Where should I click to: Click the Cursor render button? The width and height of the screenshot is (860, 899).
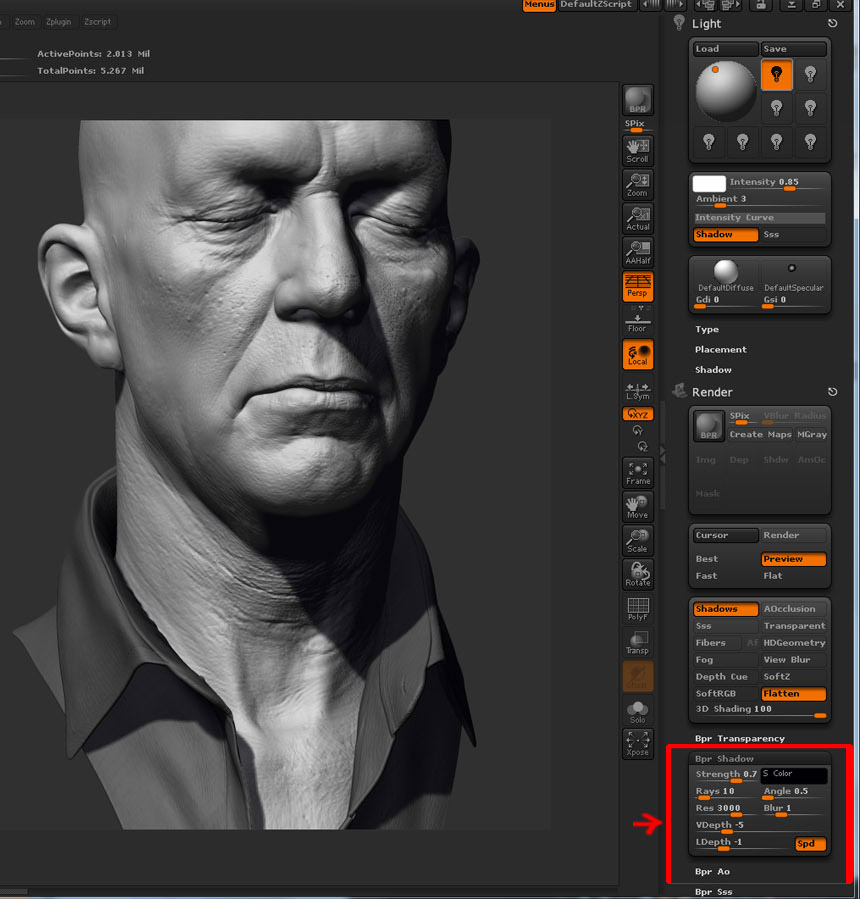tap(725, 536)
